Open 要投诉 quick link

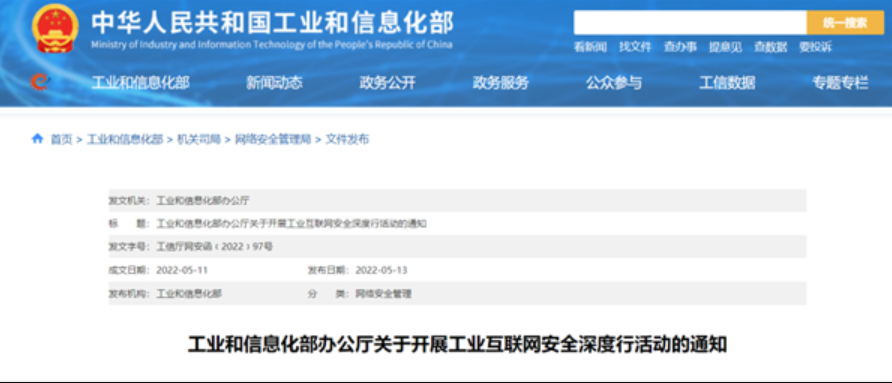click(x=815, y=47)
